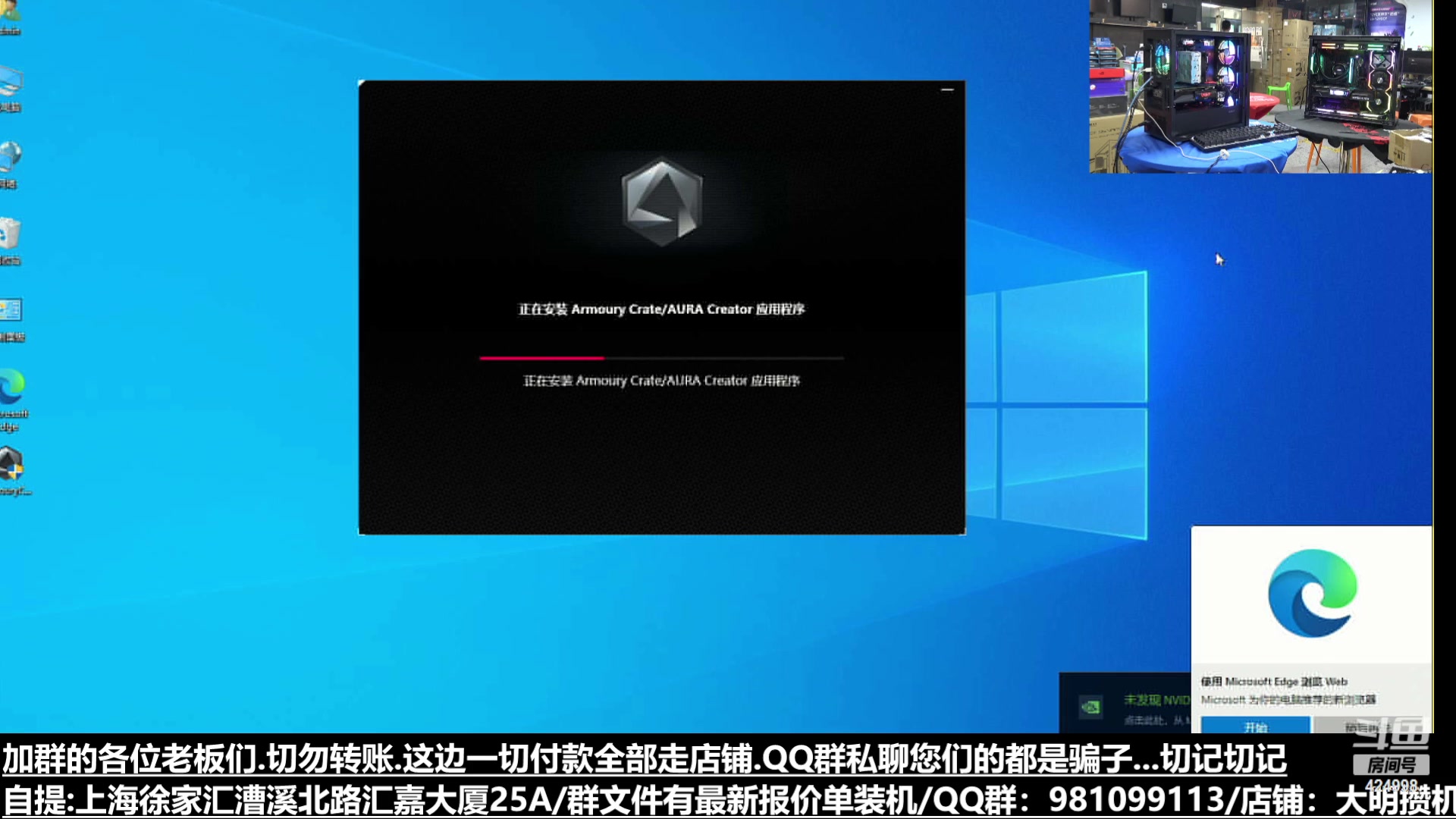Click the red installation progress bar
This screenshot has width=1456, height=819.
(x=661, y=358)
